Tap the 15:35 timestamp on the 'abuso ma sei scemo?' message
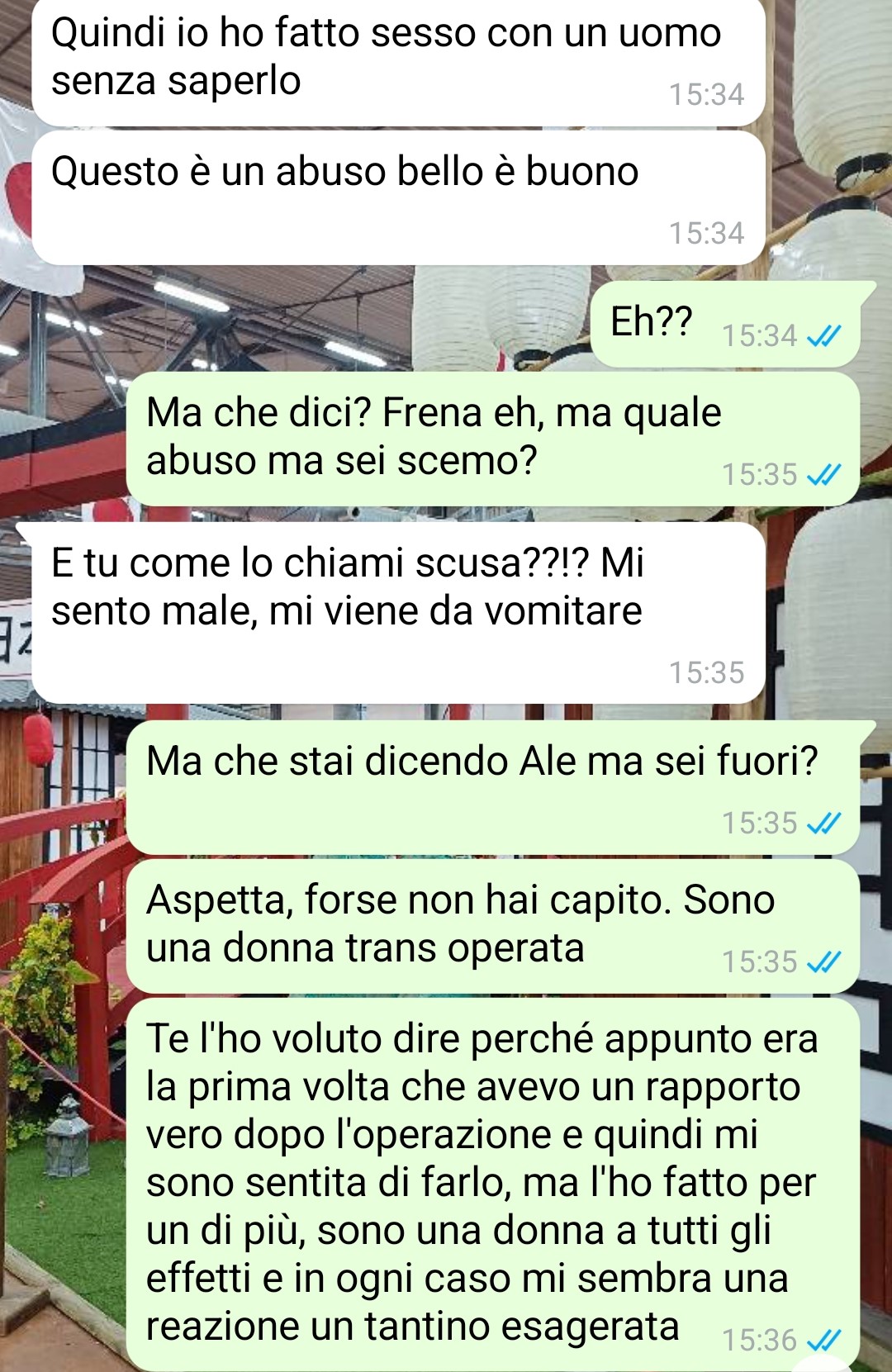Viewport: 892px width, 1372px height. pos(760,474)
